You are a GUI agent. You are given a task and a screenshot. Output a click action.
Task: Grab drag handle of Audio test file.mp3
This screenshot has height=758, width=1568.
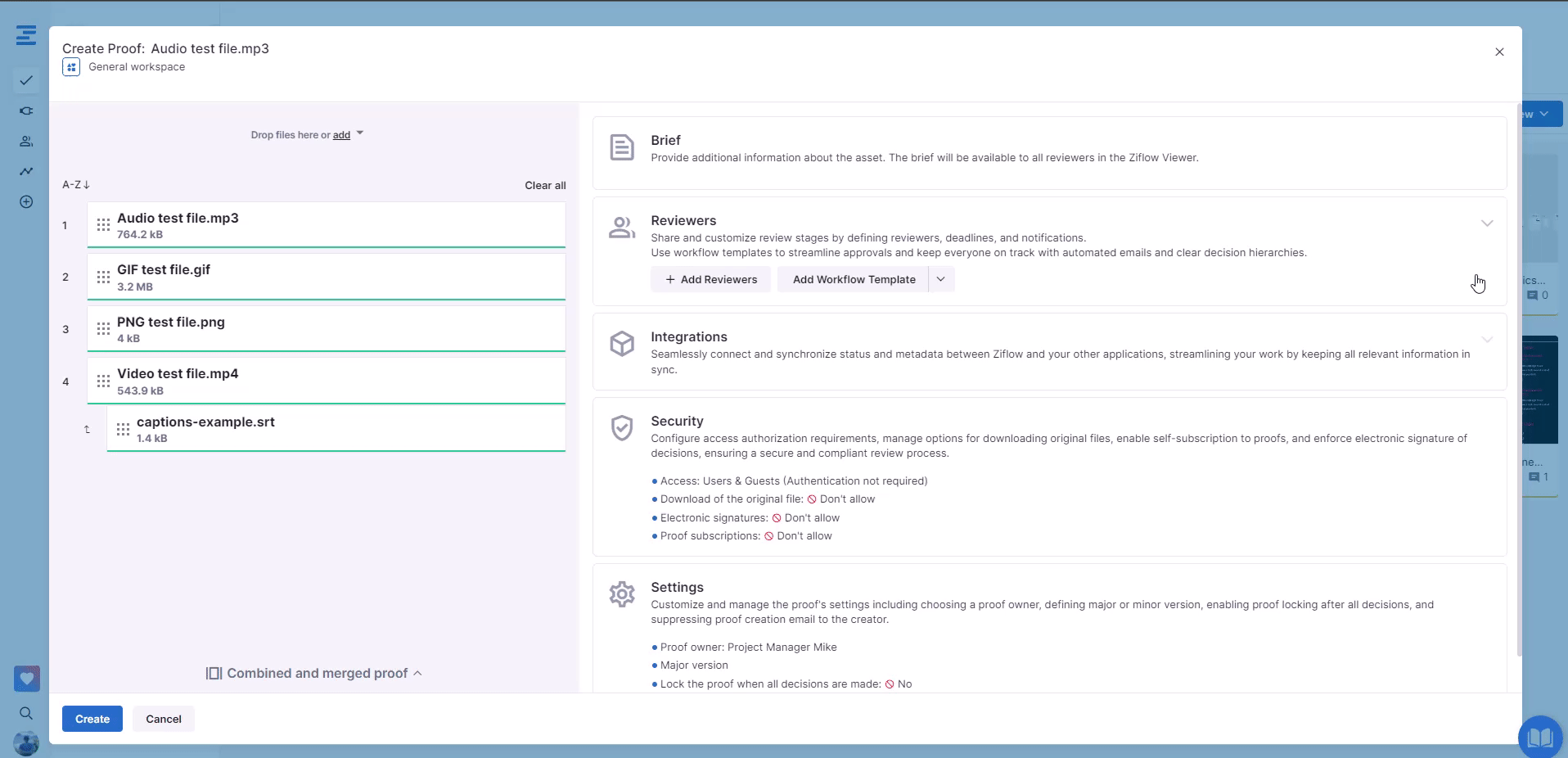(x=103, y=224)
